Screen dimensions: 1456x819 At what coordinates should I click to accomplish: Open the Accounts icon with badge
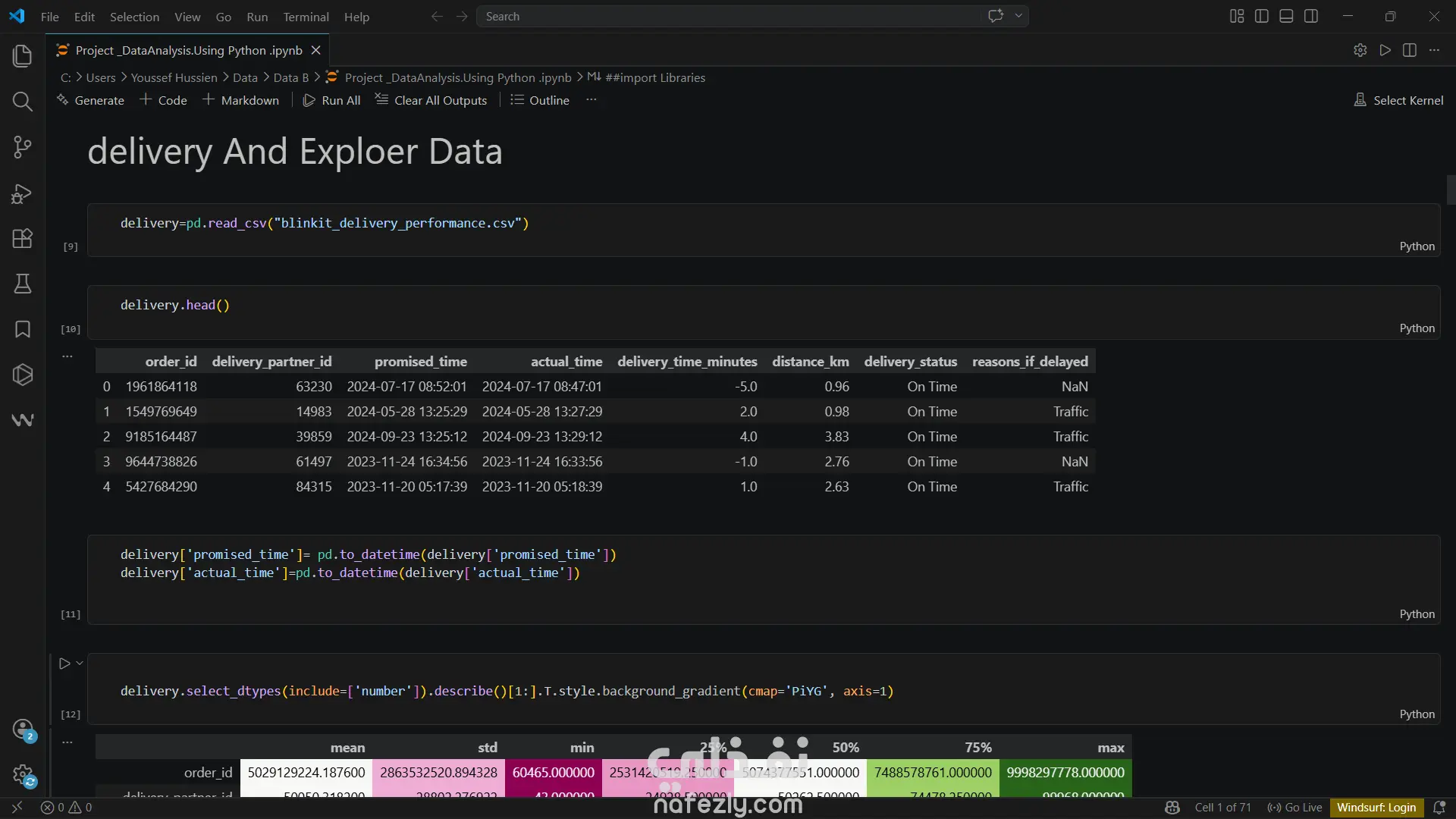coord(24,730)
